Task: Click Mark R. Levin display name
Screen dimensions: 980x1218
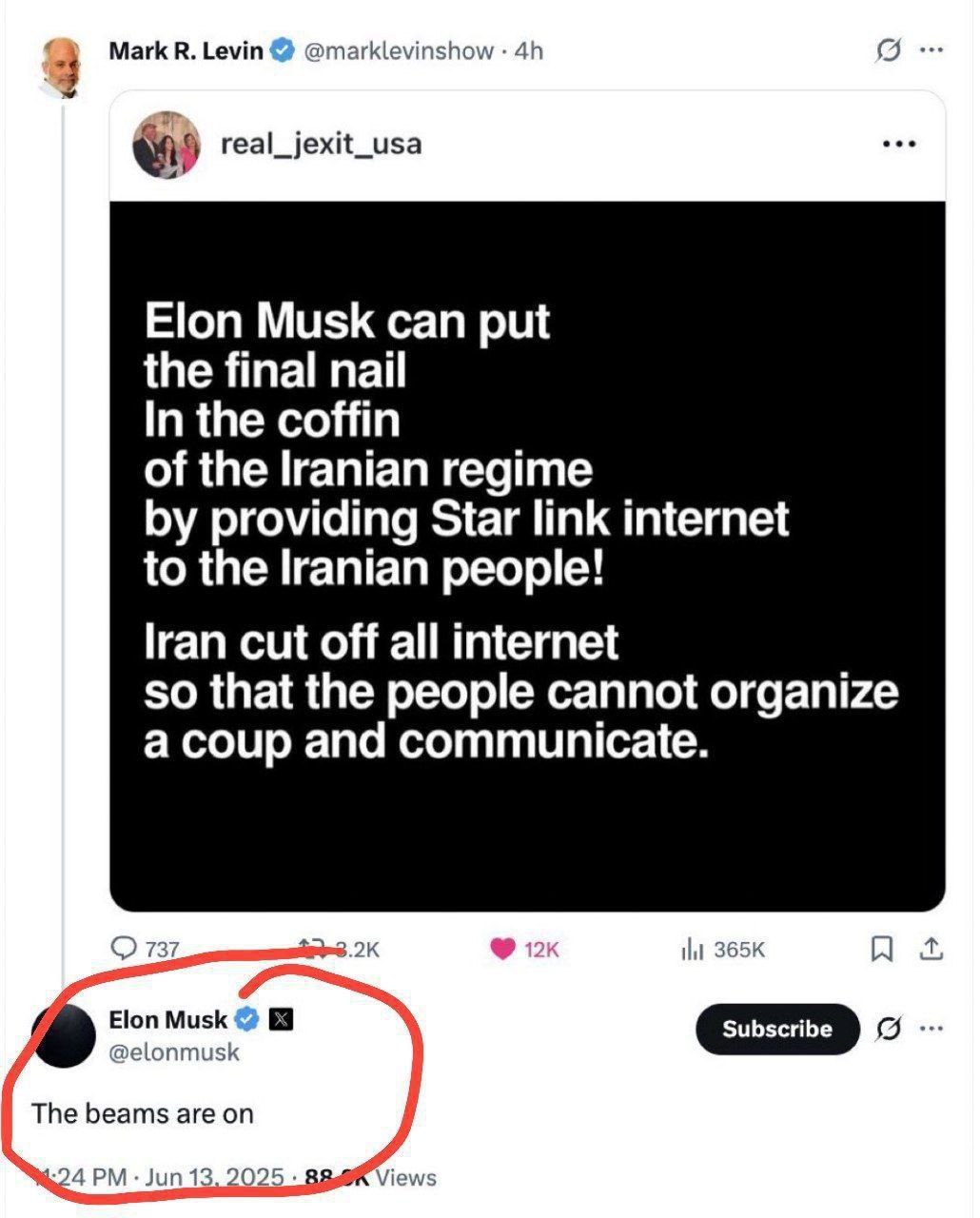Action: 186,50
